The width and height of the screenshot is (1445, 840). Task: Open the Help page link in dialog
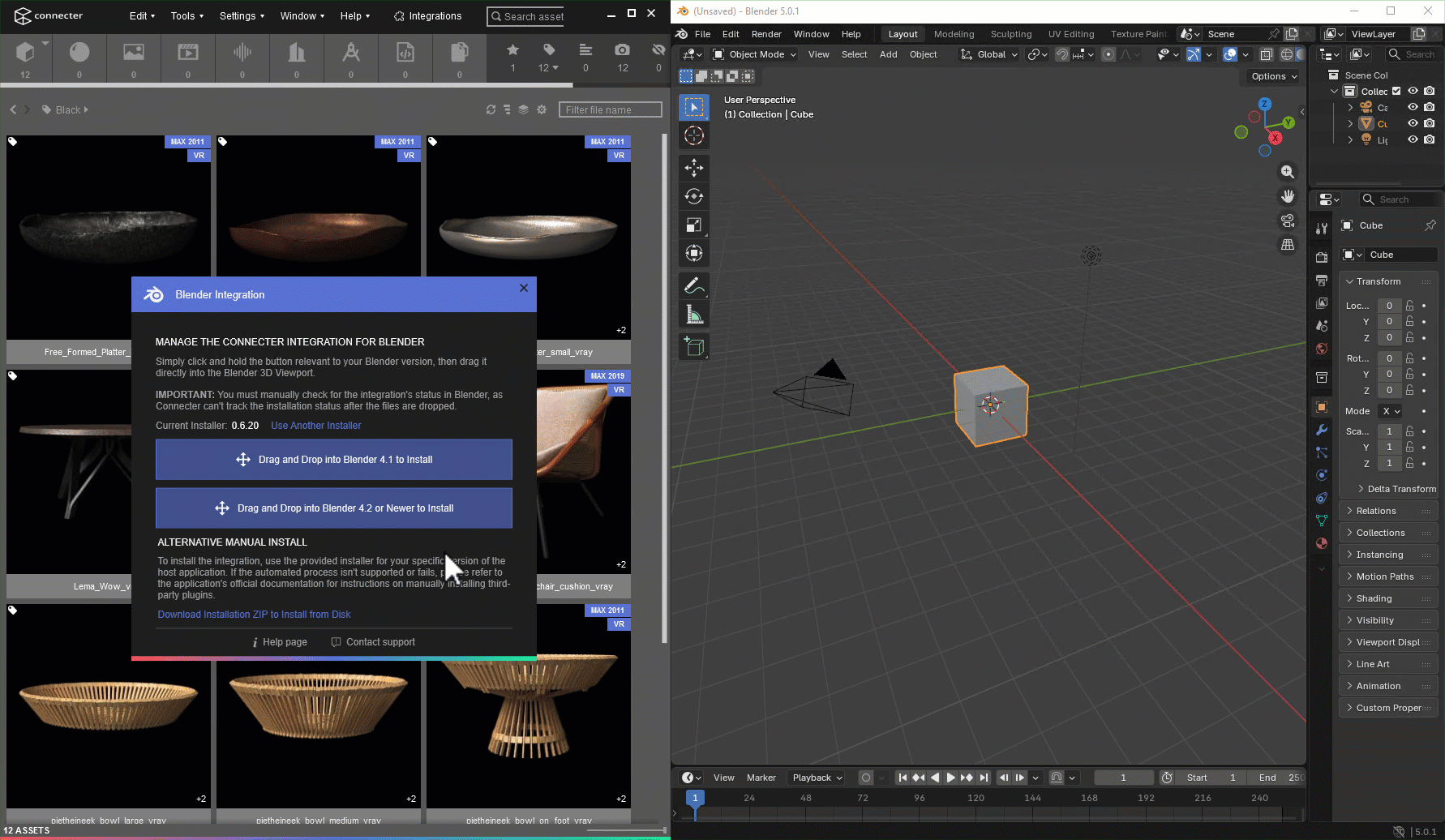(x=280, y=642)
